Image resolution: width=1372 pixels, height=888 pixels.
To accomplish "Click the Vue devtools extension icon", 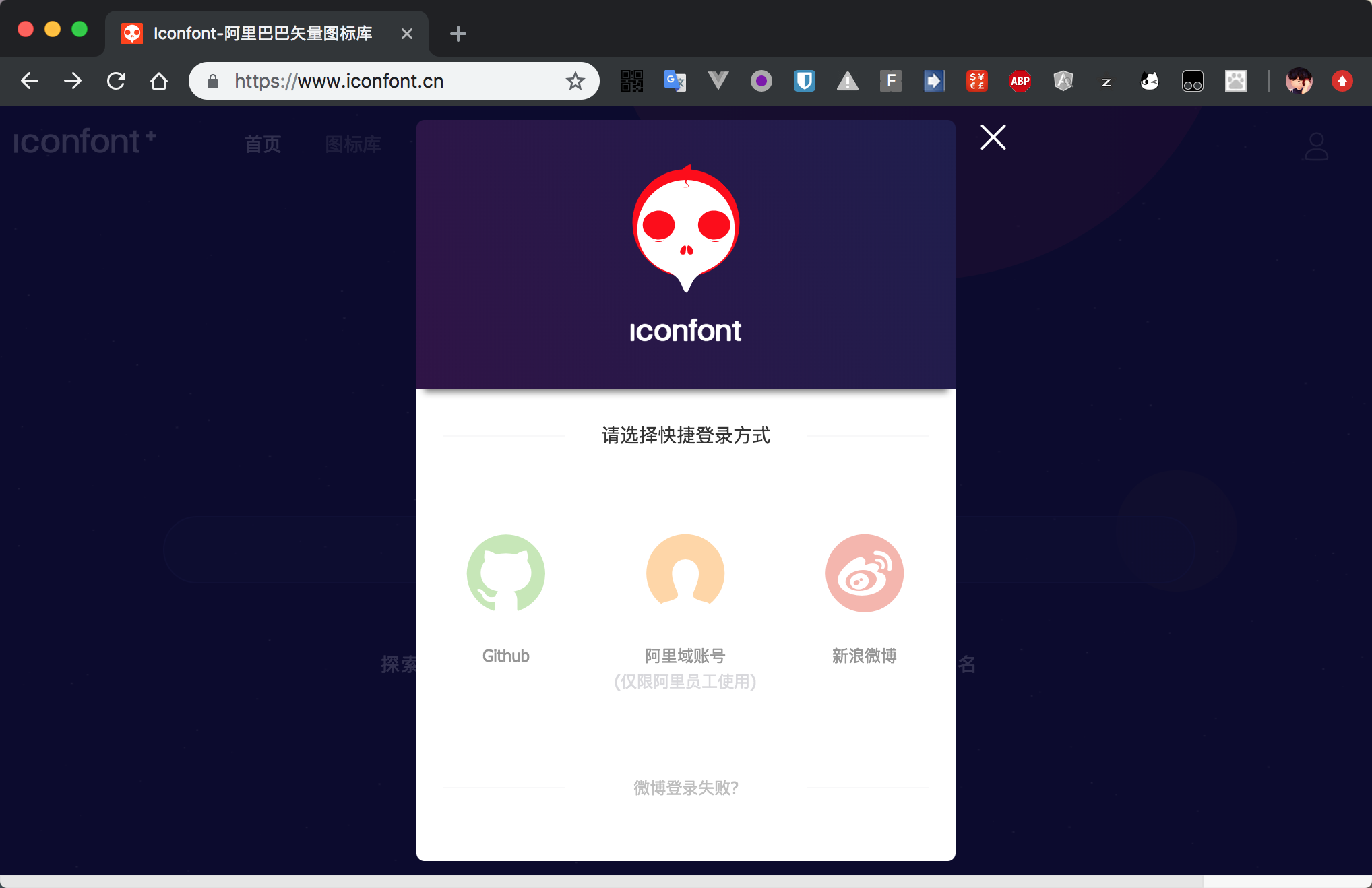I will pos(718,81).
